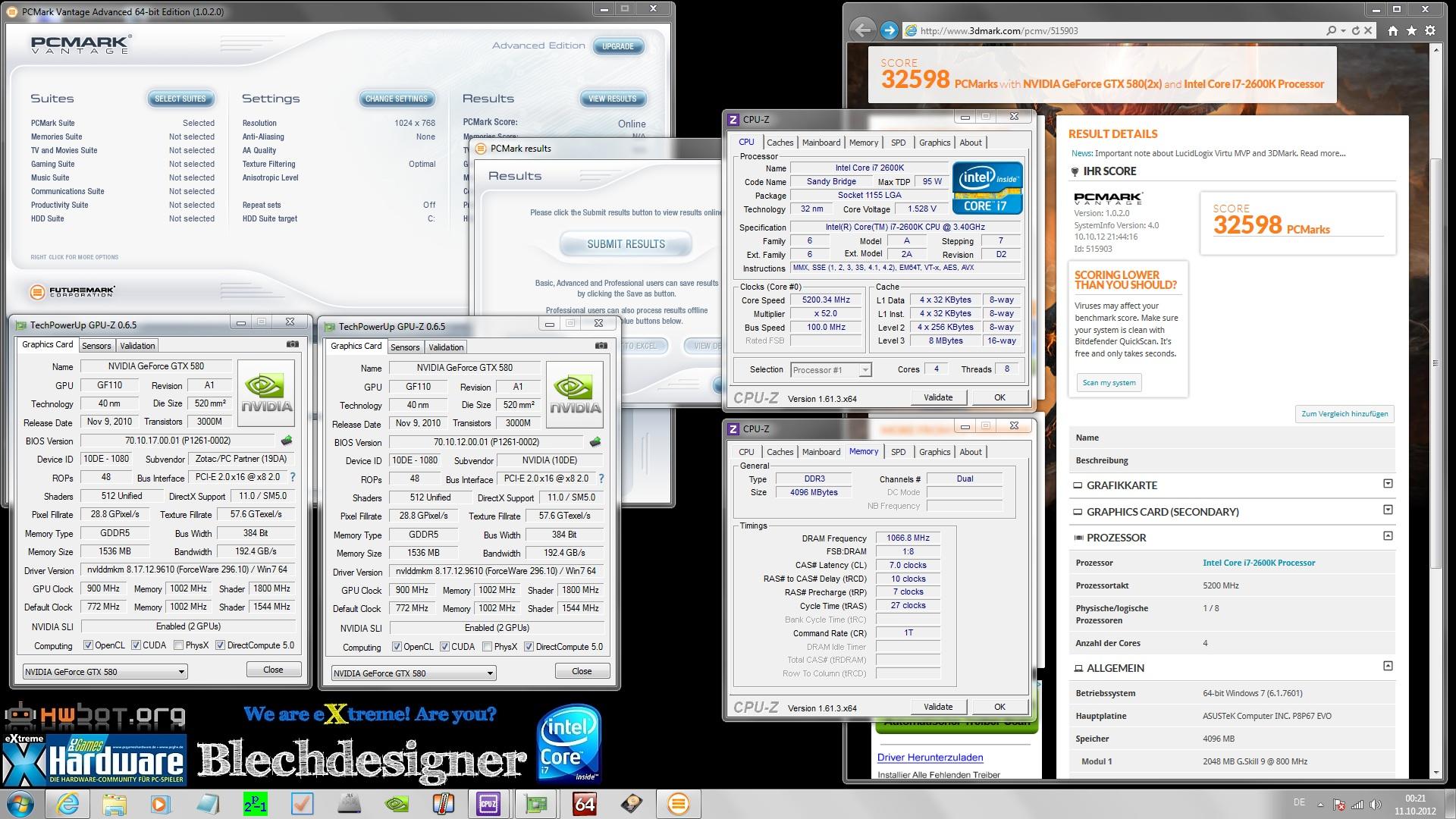The width and height of the screenshot is (1456, 819).
Task: Toggle DirectCompute 5.0 checkbox in left GPU-Z
Action: [x=220, y=645]
